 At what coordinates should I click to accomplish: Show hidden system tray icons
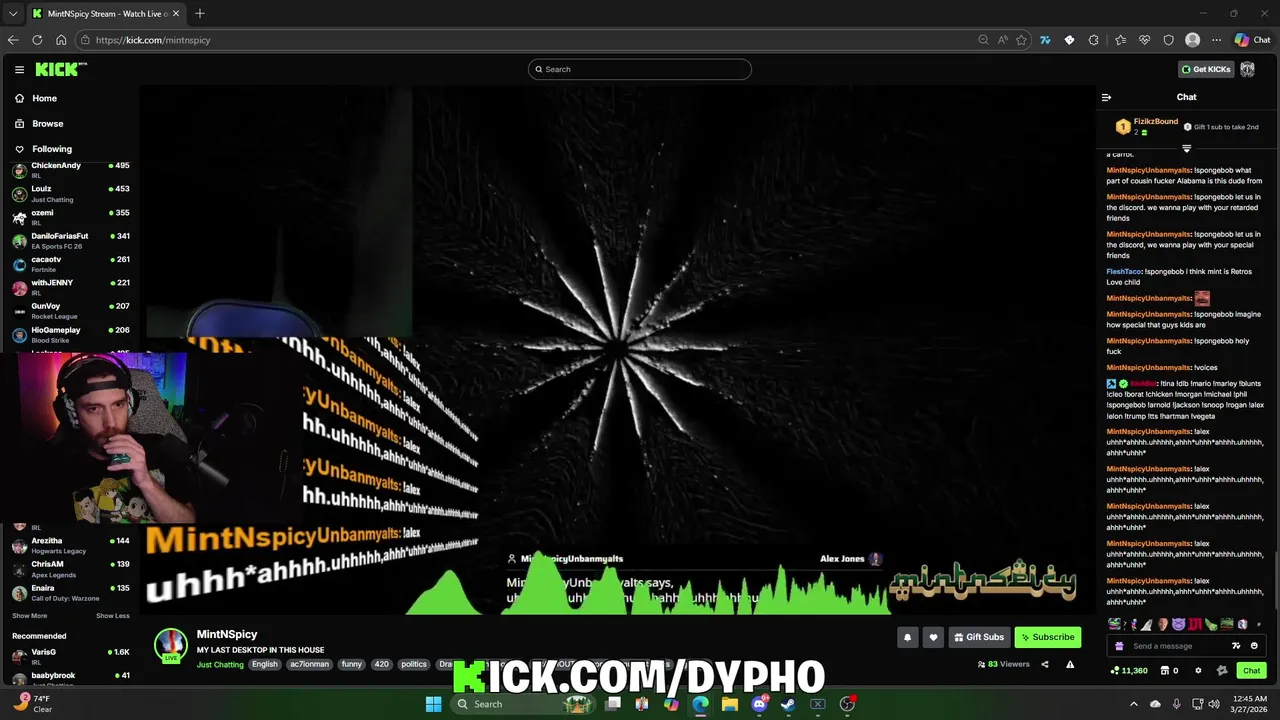pyautogui.click(x=1134, y=704)
